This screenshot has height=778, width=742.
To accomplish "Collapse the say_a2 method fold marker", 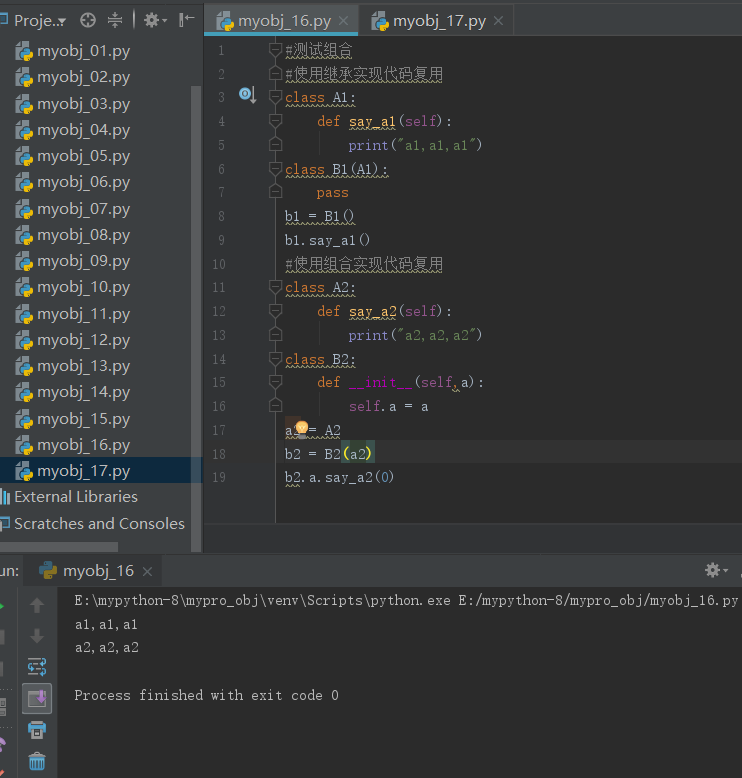I will (275, 311).
